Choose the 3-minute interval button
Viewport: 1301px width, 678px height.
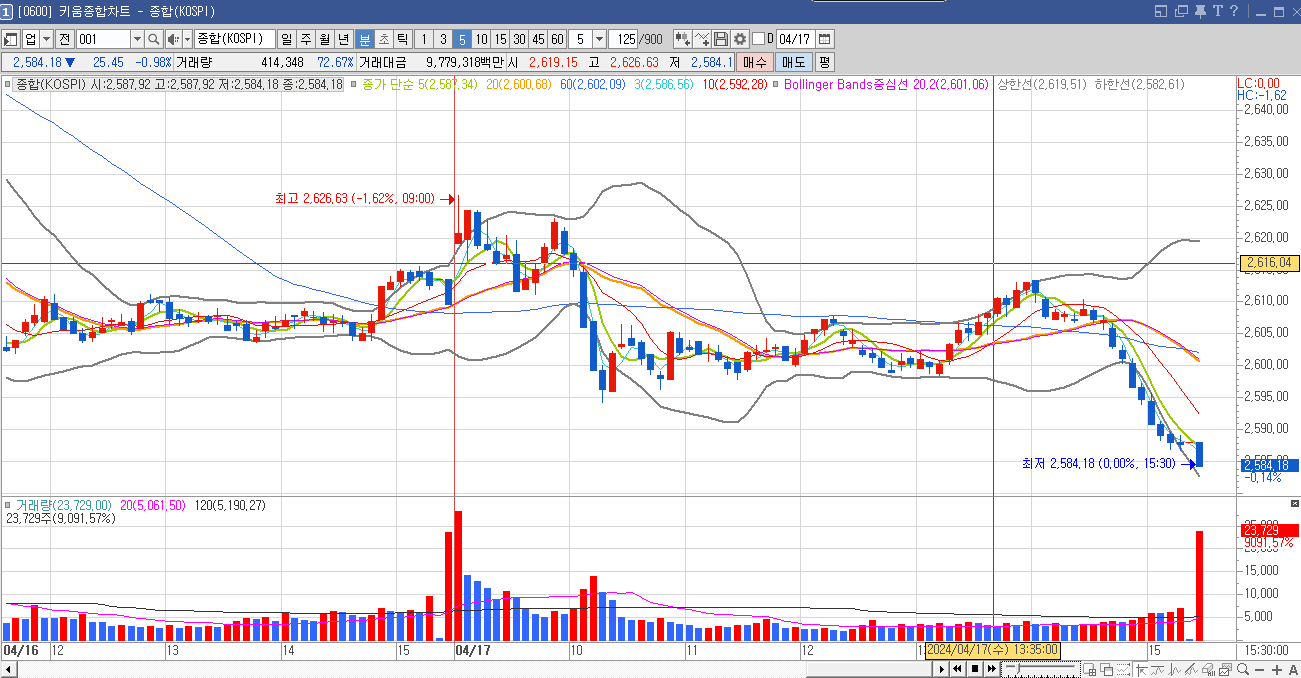point(443,39)
